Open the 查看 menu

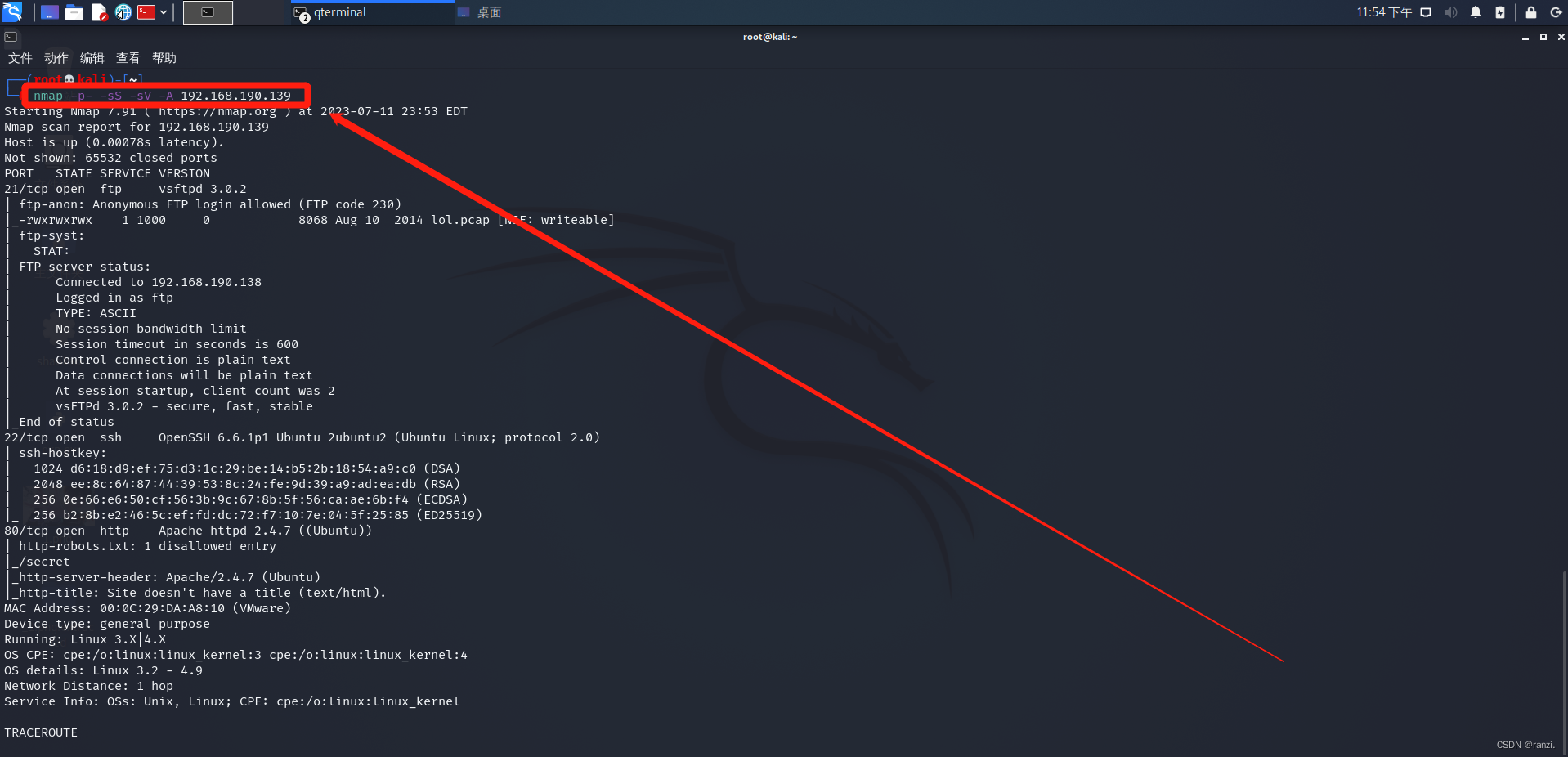click(128, 58)
